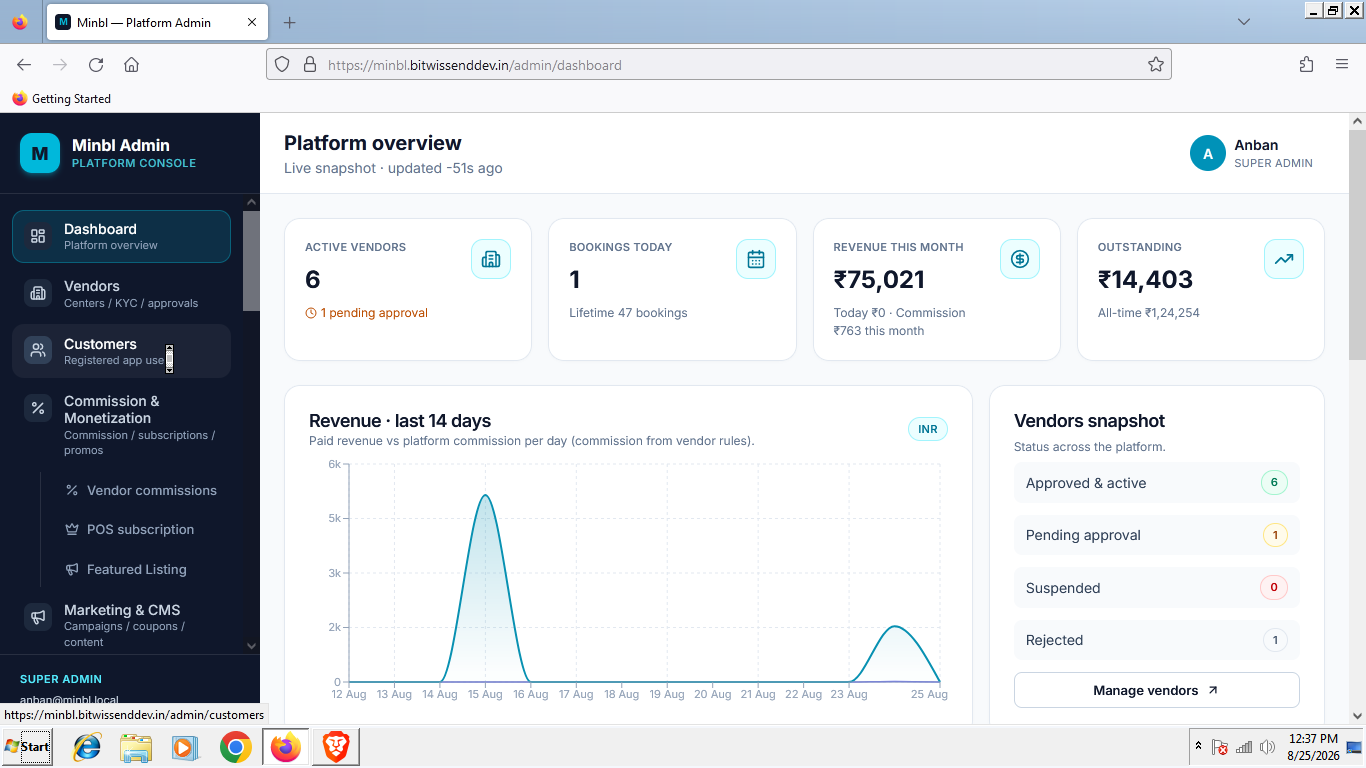
Task: Open Customers in sidebar menu
Action: click(x=121, y=351)
